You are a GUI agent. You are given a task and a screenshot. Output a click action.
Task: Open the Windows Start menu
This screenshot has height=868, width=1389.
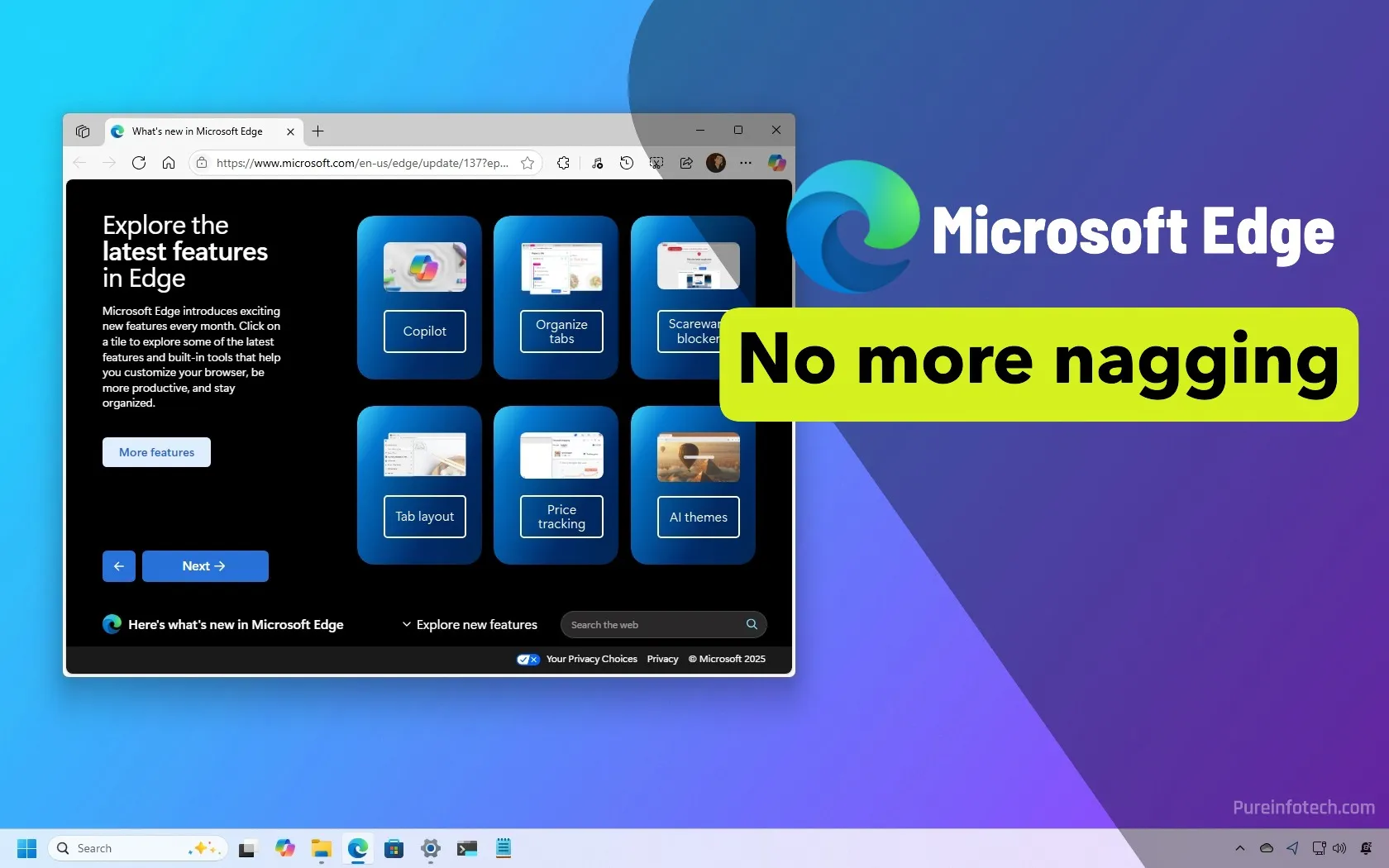click(x=27, y=848)
